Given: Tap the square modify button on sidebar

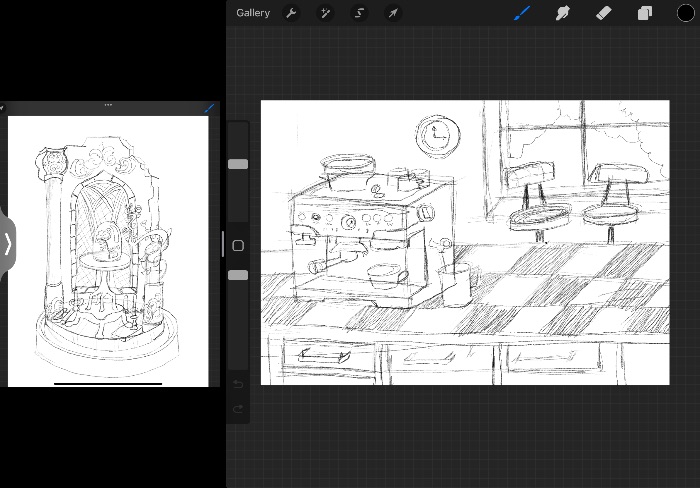Looking at the screenshot, I should coord(238,246).
